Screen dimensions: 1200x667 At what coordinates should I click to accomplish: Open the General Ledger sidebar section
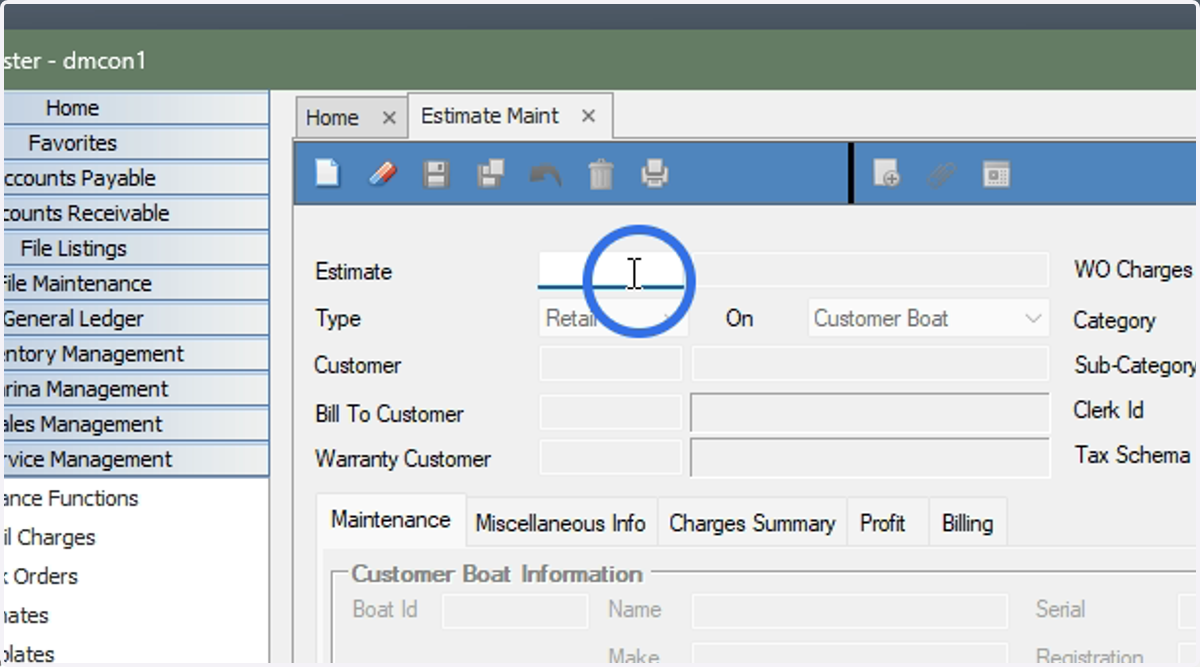click(136, 319)
